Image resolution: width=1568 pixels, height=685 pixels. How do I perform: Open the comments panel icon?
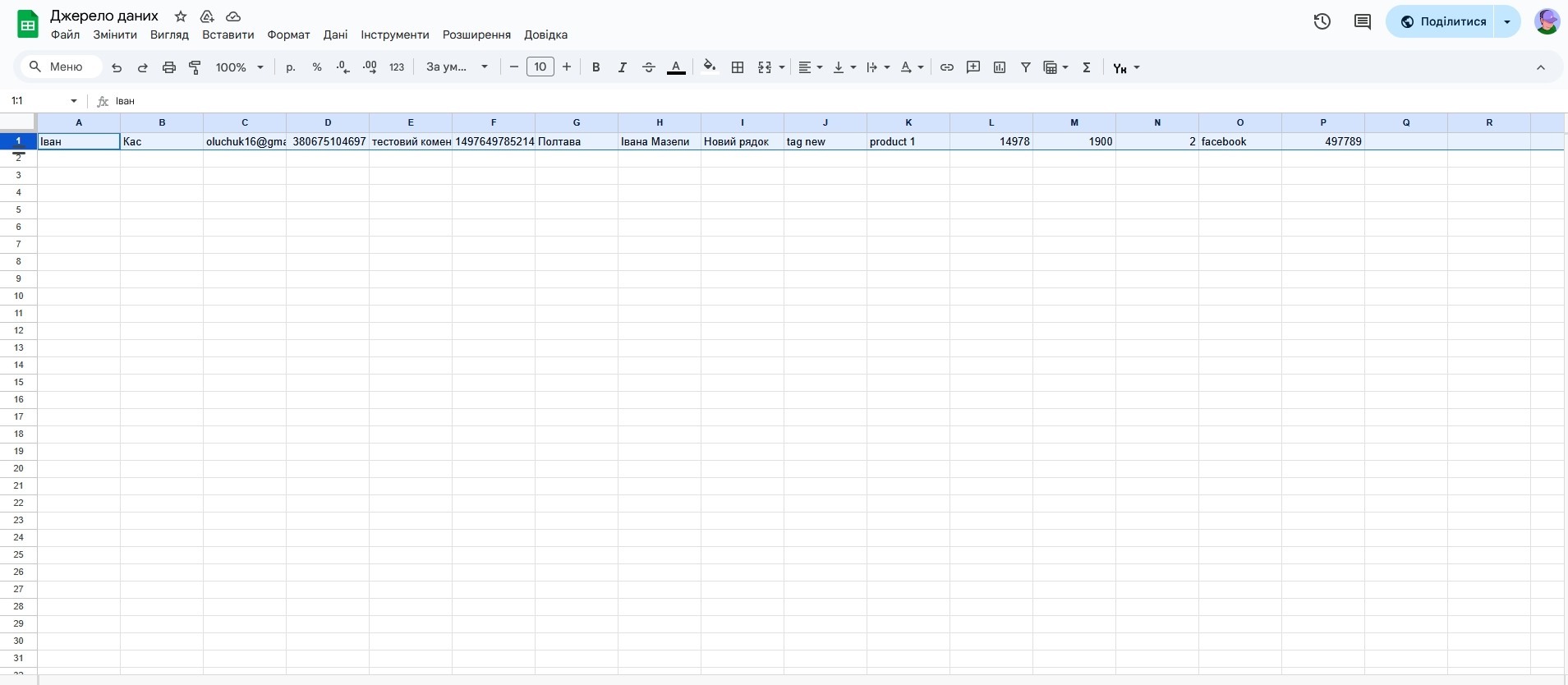[x=1363, y=21]
